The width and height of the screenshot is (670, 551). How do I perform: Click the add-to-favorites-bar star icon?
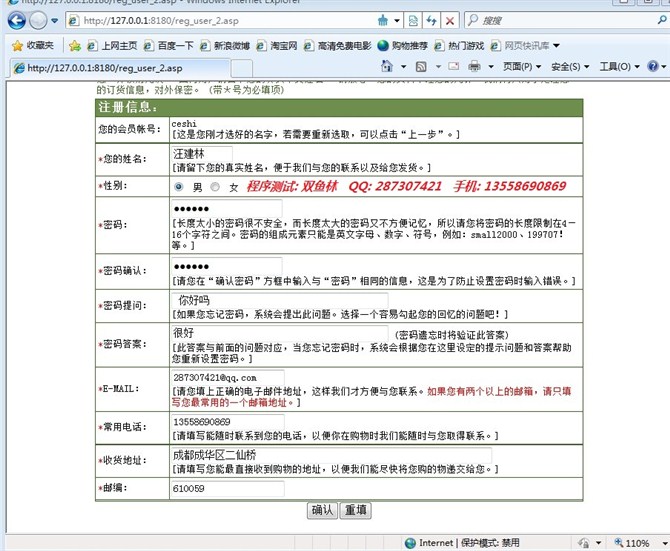[75, 45]
